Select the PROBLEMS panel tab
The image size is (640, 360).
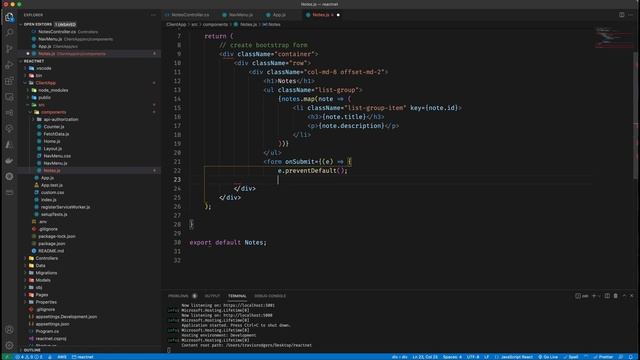tap(178, 296)
